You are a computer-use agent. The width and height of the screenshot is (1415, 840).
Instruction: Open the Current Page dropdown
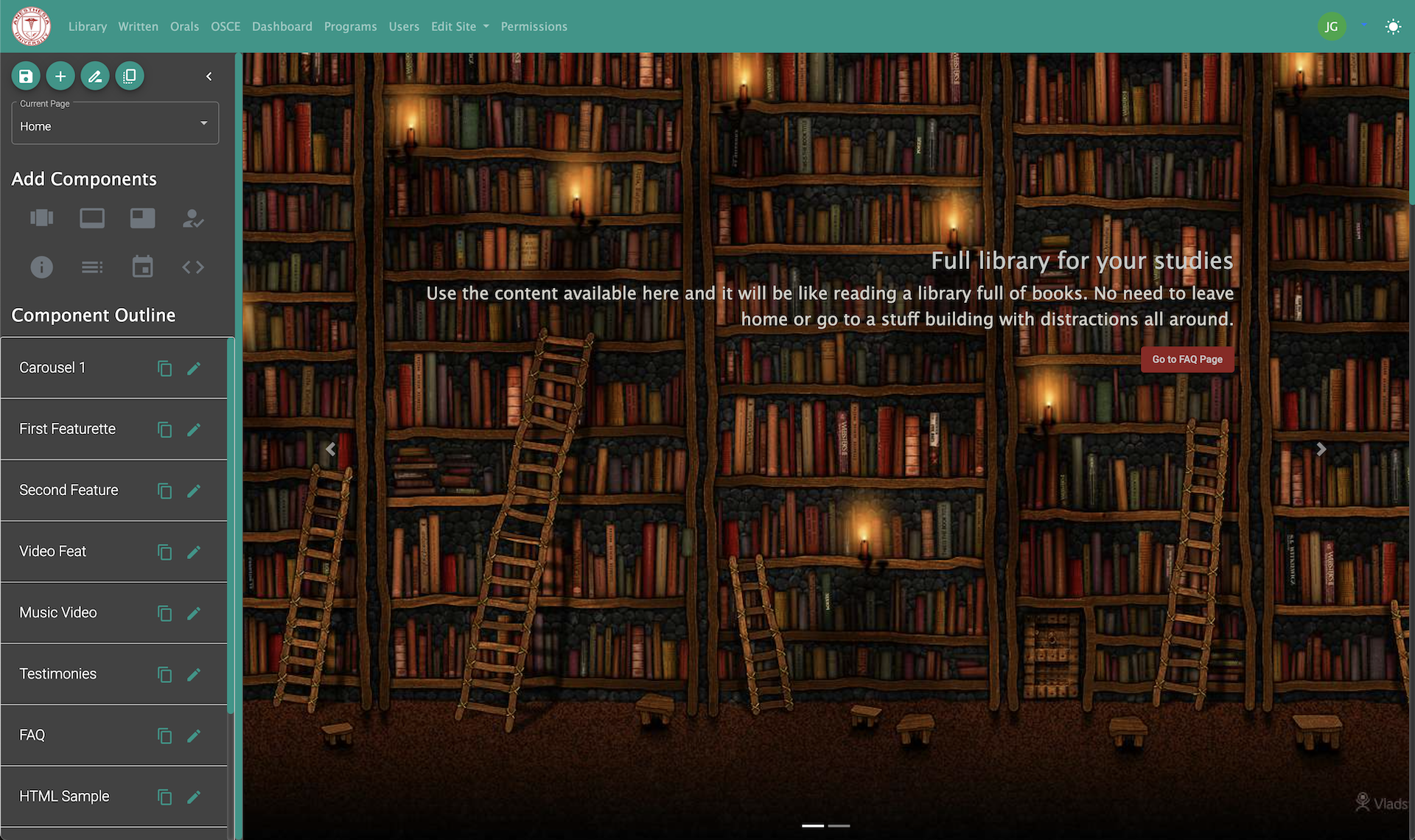[x=115, y=122]
